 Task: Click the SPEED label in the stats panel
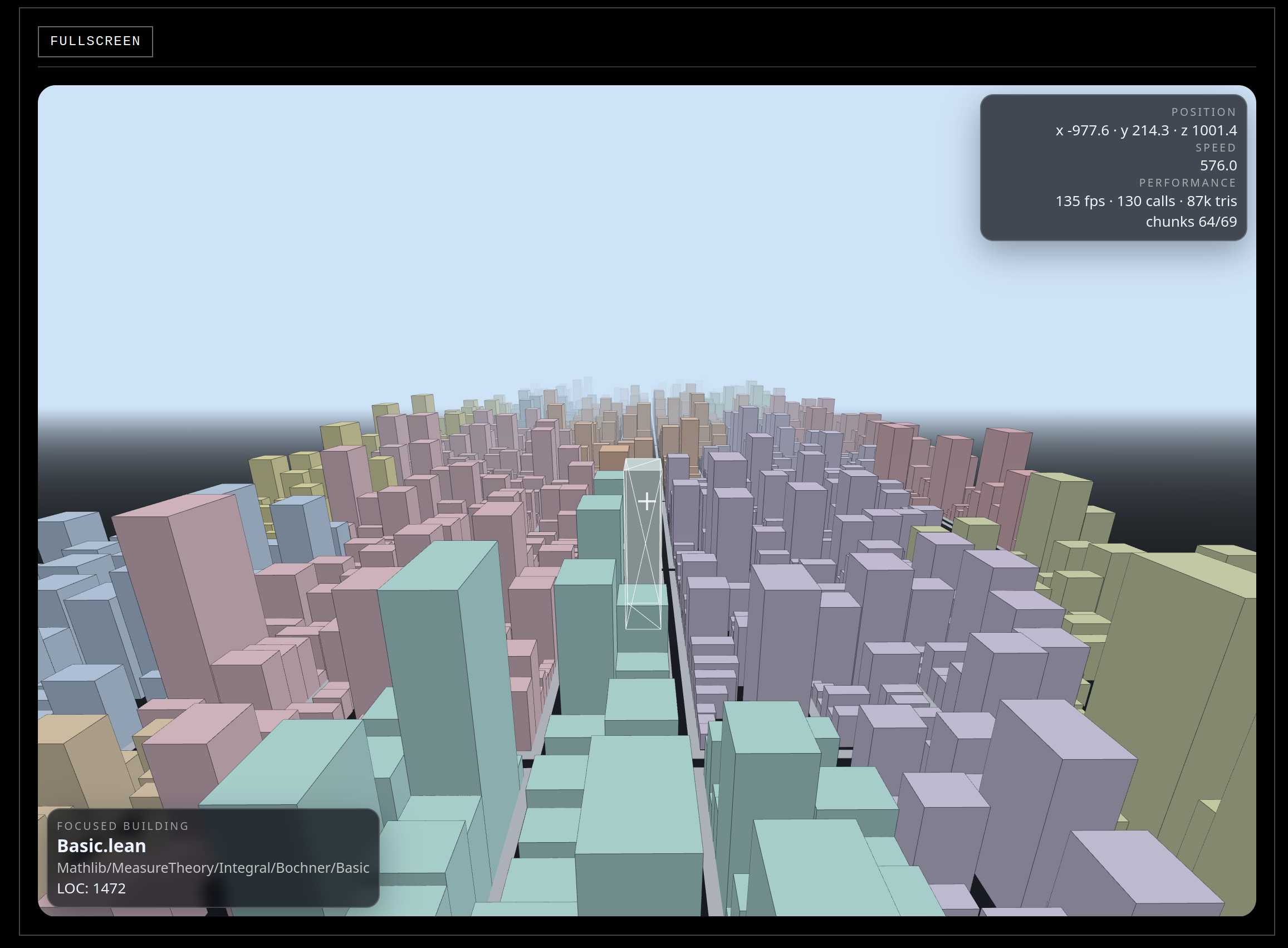coord(1215,148)
